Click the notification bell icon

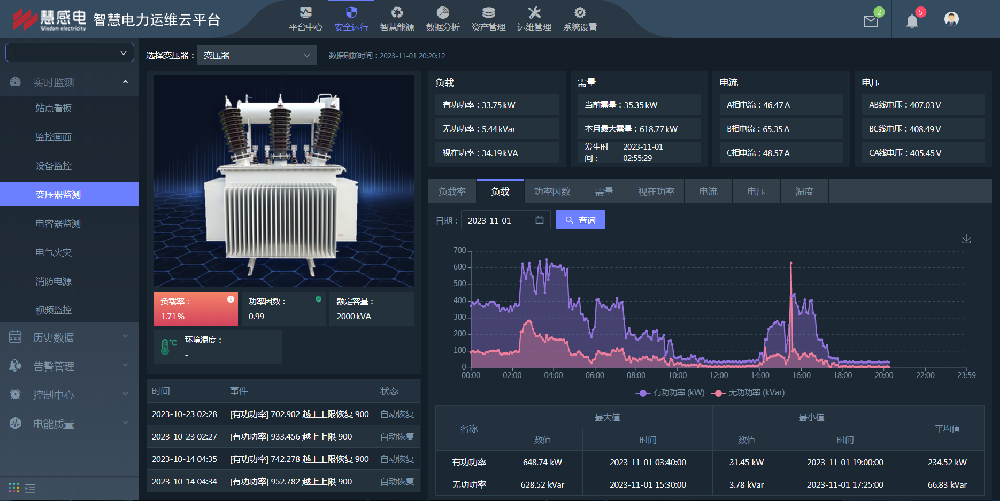(912, 21)
